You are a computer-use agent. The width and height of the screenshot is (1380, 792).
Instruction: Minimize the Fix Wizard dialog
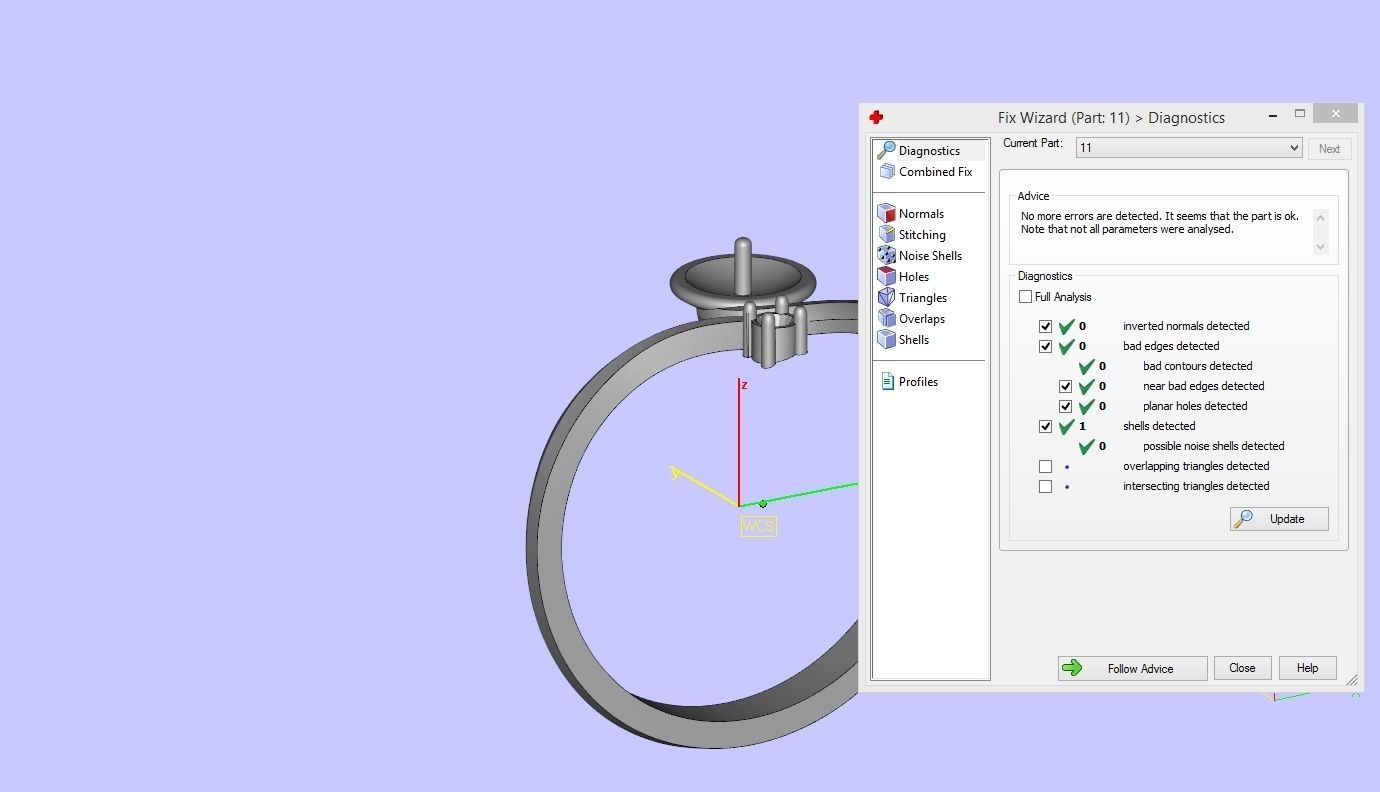tap(1272, 115)
